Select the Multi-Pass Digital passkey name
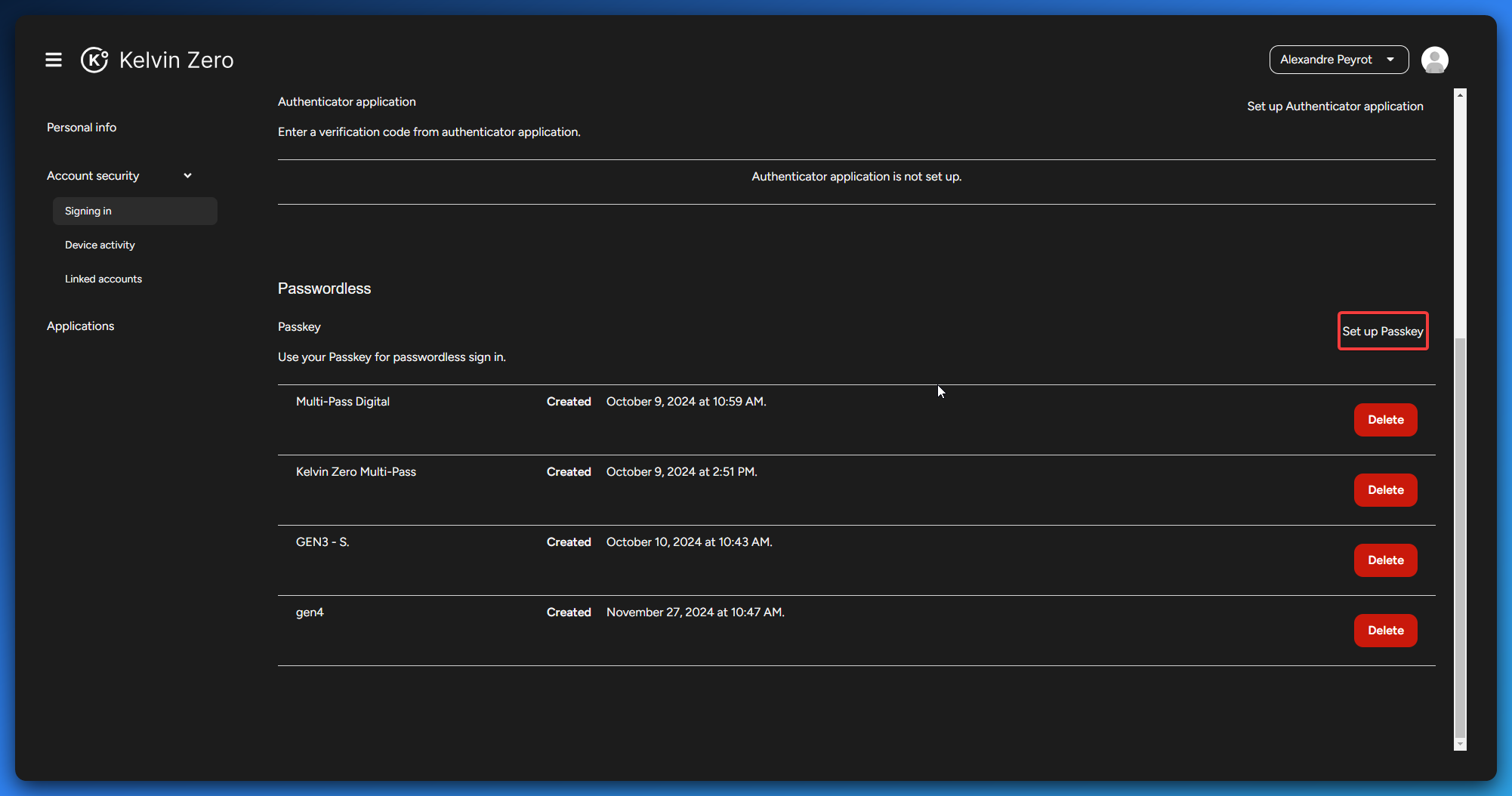The height and width of the screenshot is (796, 1512). pos(343,402)
